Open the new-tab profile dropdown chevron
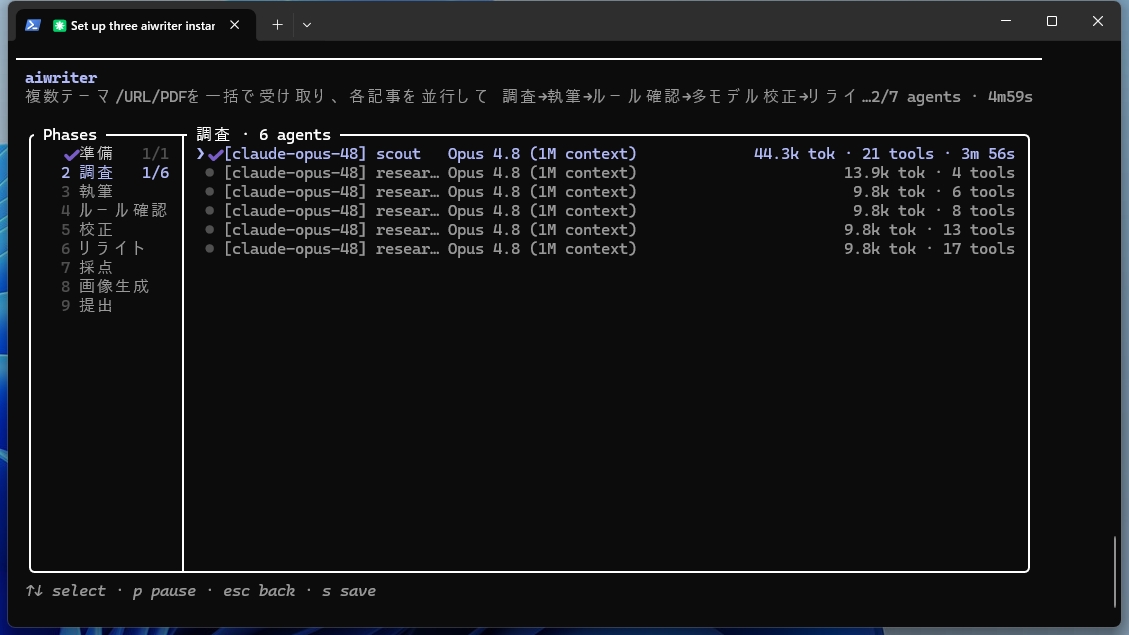The height and width of the screenshot is (635, 1129). [x=307, y=25]
